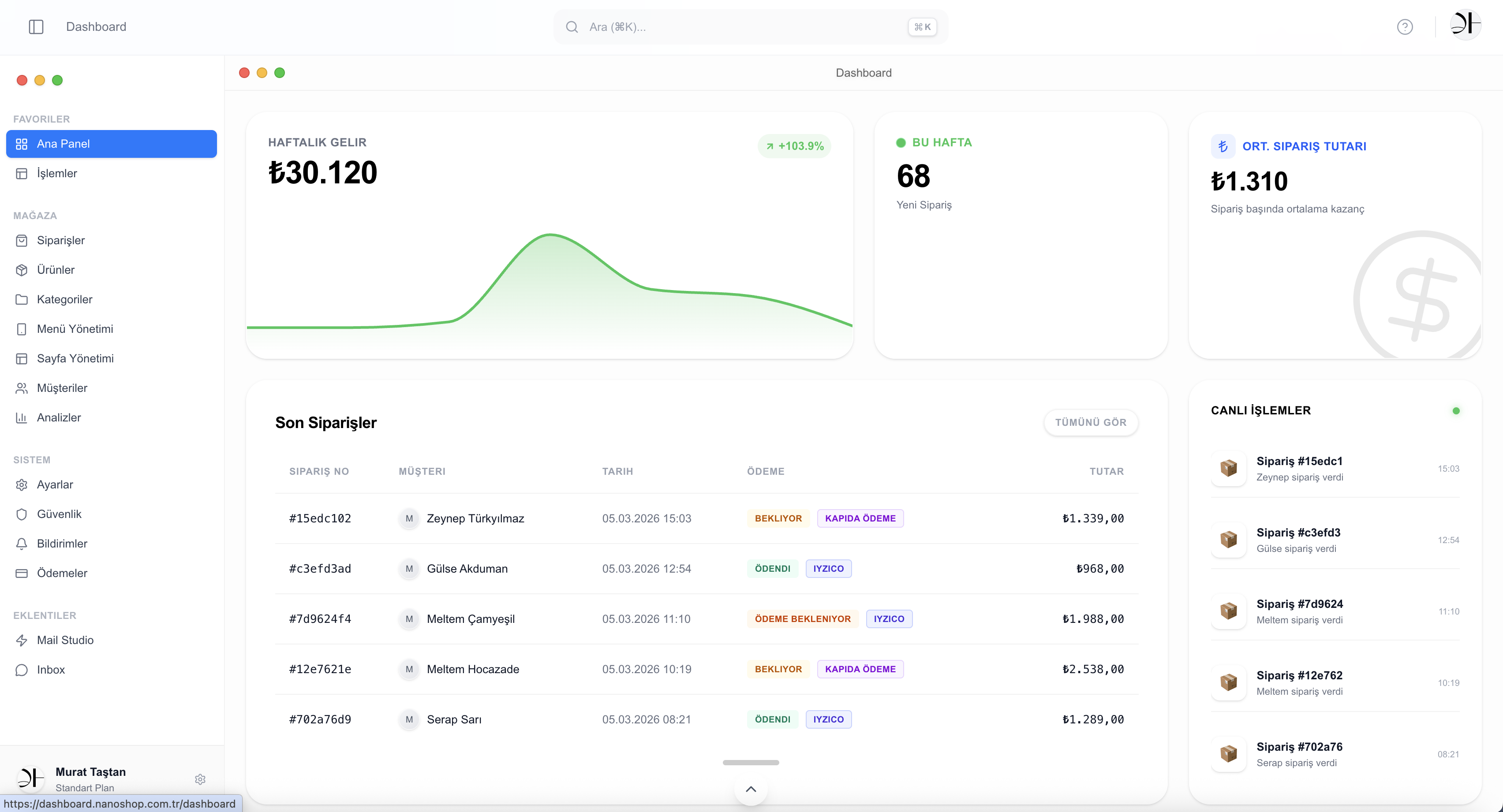The width and height of the screenshot is (1503, 812).
Task: Open order #c3efd3ad
Action: click(x=707, y=569)
